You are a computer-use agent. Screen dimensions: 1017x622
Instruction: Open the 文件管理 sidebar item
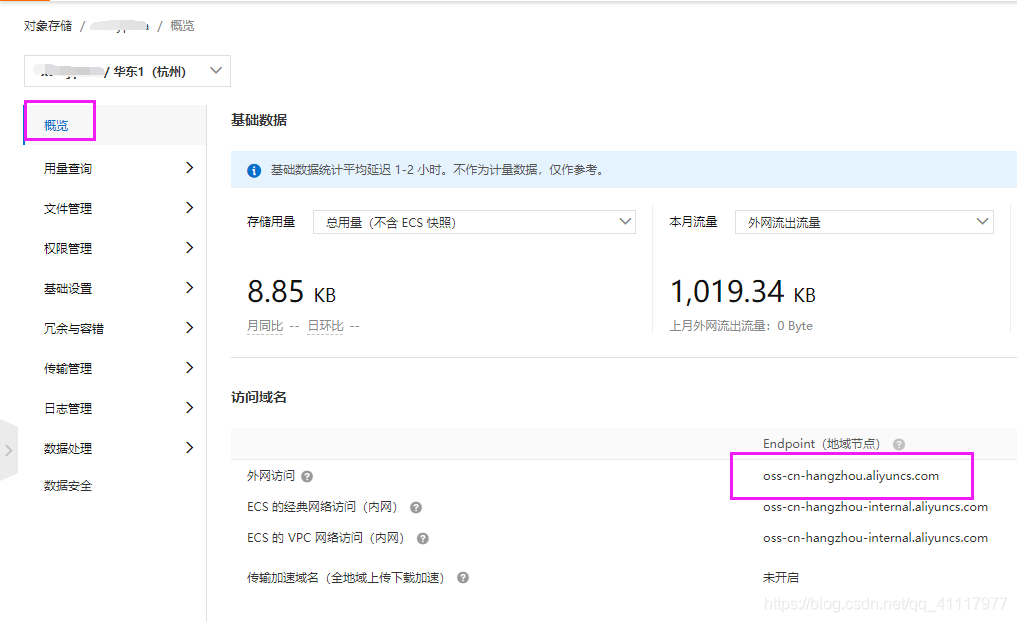point(67,209)
